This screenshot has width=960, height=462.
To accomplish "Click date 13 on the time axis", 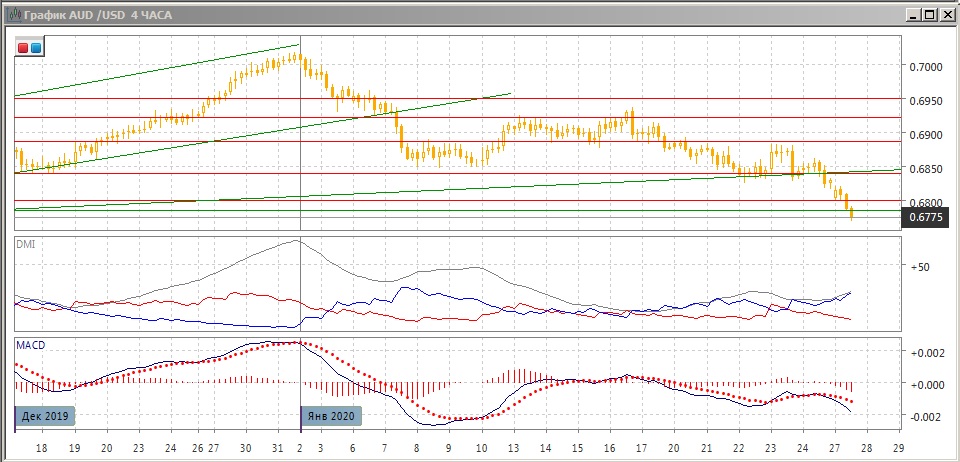I will pyautogui.click(x=513, y=450).
